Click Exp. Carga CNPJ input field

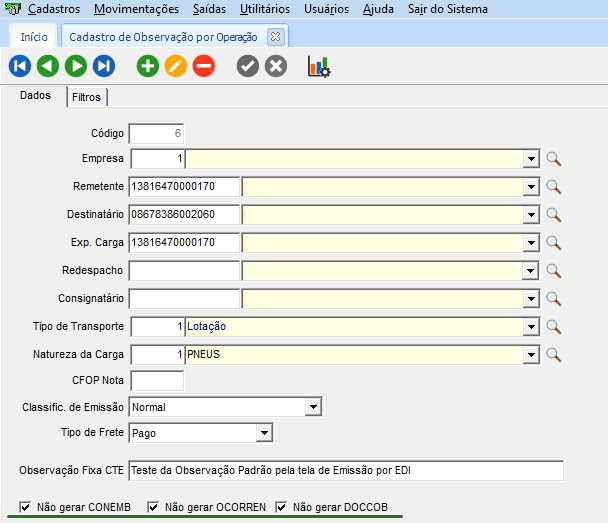click(184, 243)
